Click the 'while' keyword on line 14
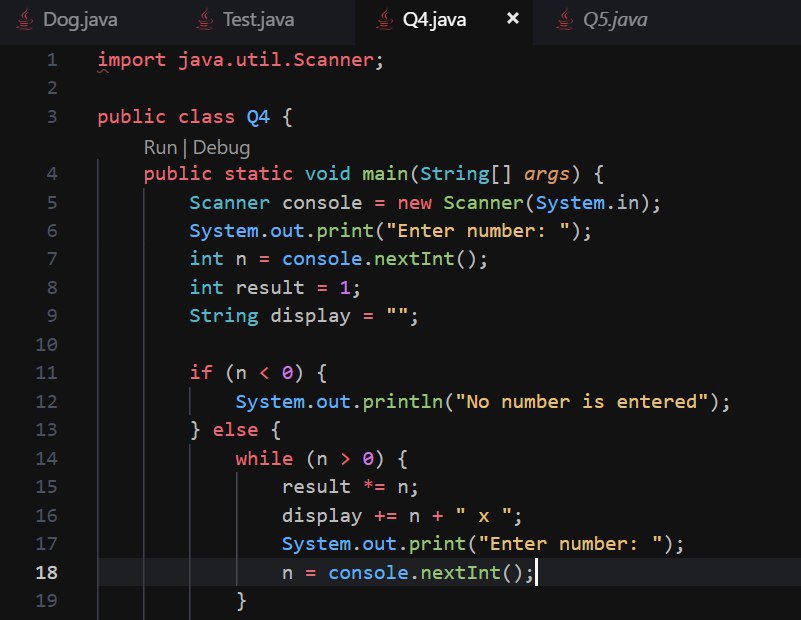 point(264,459)
